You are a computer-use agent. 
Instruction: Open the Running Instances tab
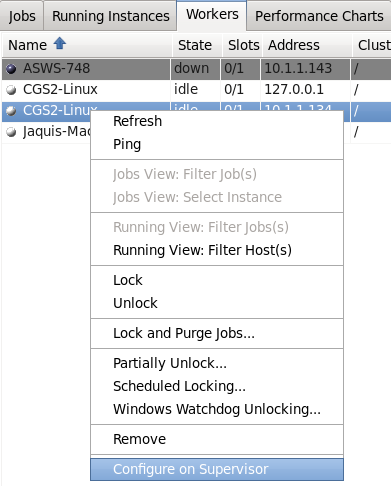click(111, 16)
